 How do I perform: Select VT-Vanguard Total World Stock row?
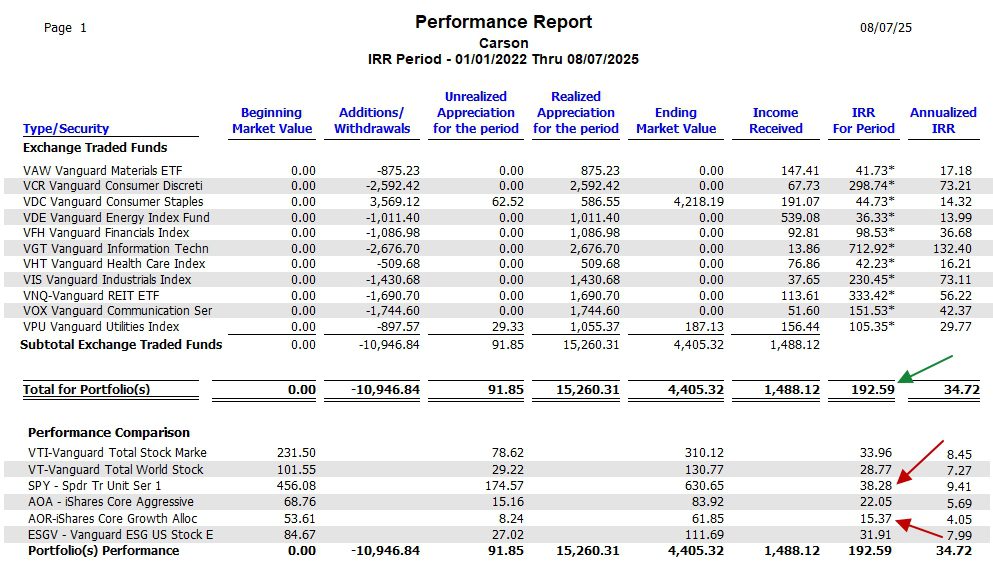click(116, 469)
